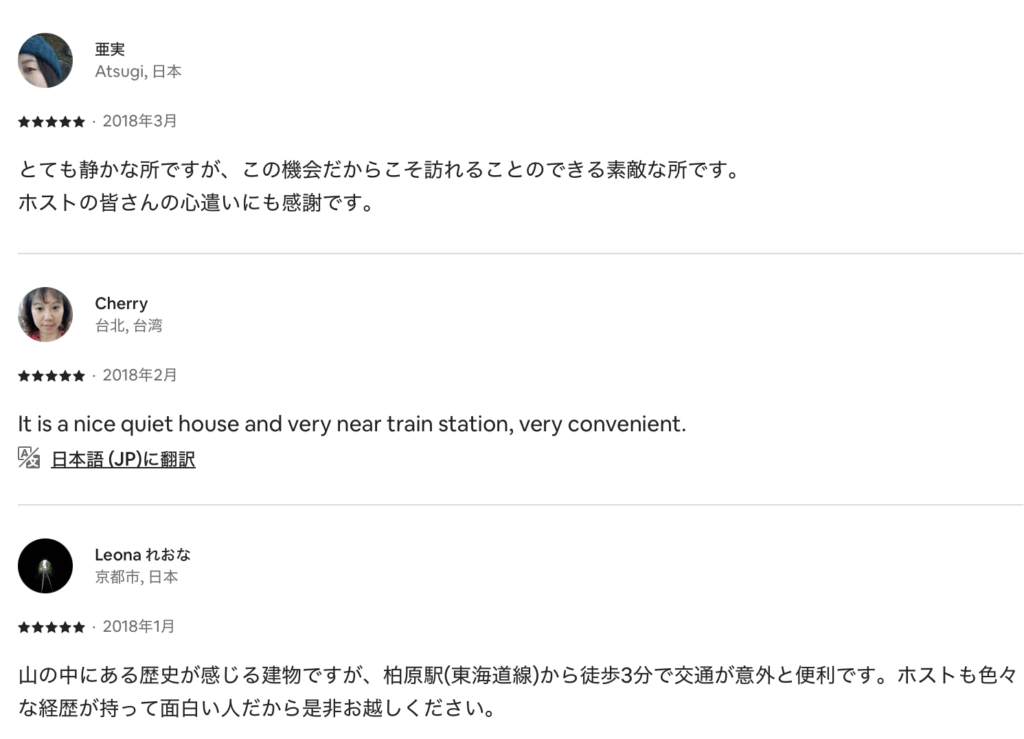
Task: Click the 日本語 (JP)に翻訳 link
Action: [x=123, y=460]
